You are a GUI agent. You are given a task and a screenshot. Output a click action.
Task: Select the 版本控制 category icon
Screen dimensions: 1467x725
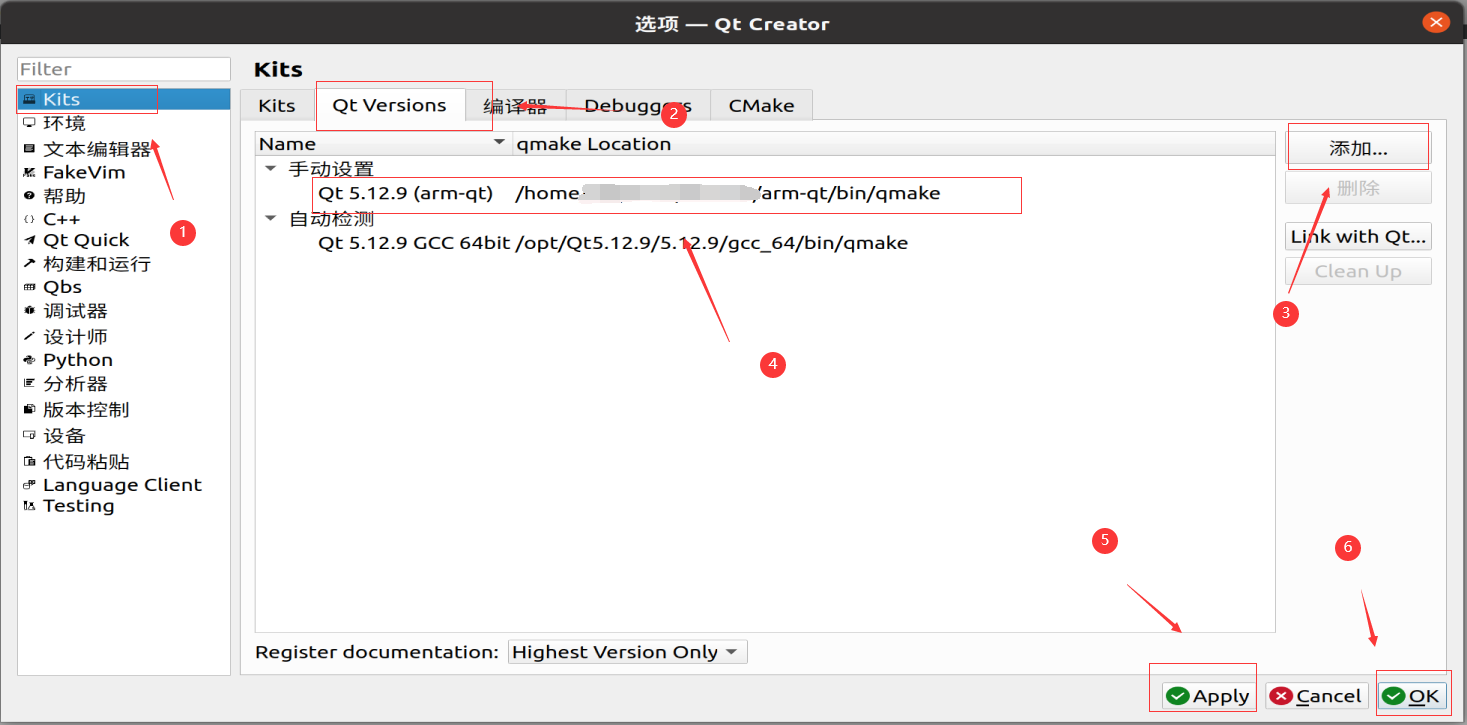click(29, 410)
